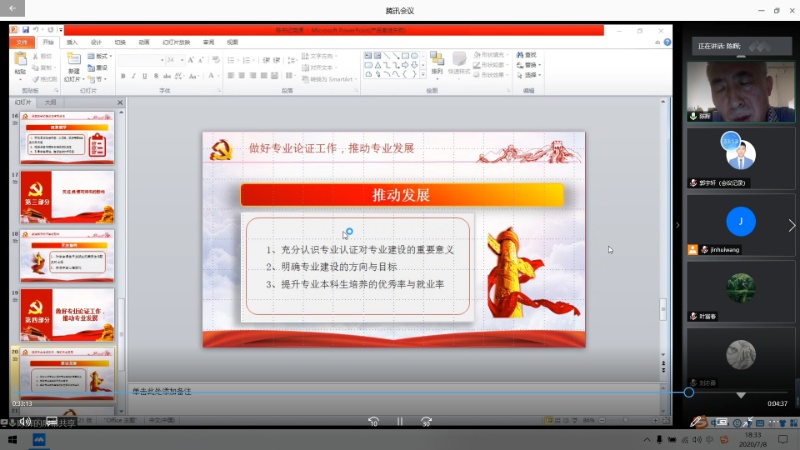Pause the recording playback
This screenshot has width=800, height=450.
click(399, 421)
